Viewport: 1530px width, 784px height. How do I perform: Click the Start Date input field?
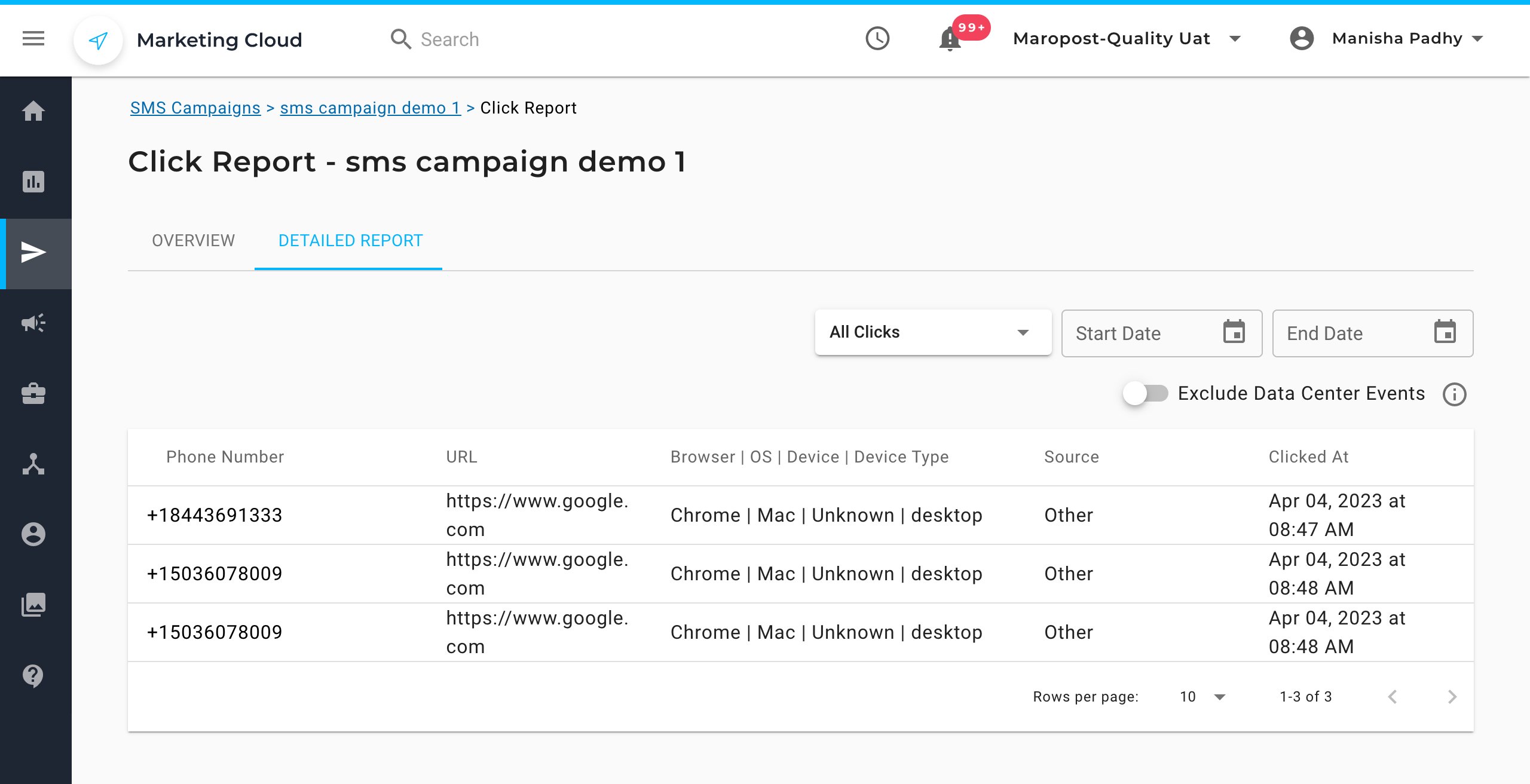(x=1142, y=333)
